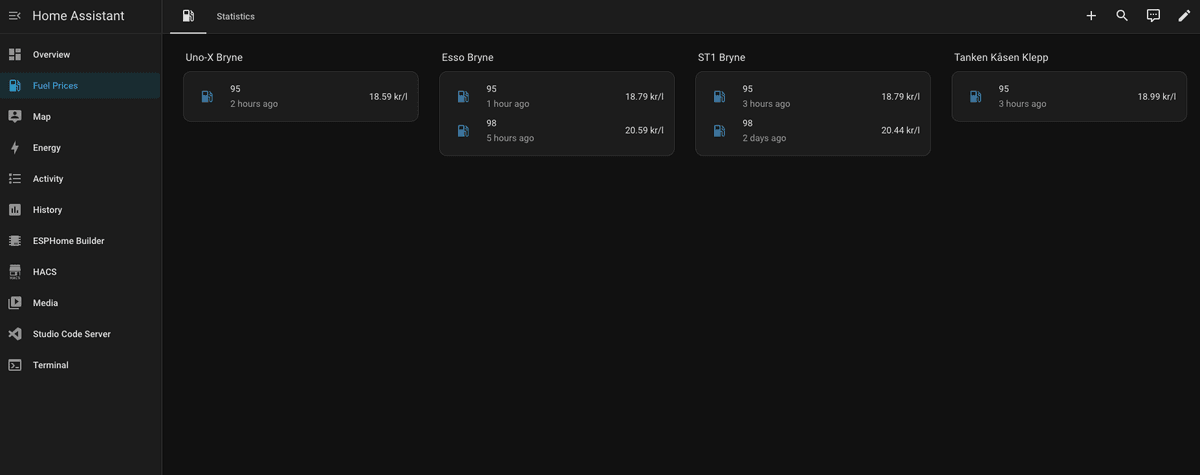1200x475 pixels.
Task: Click ST1 Bryne's 18.79 kr/l price
Action: coord(900,97)
